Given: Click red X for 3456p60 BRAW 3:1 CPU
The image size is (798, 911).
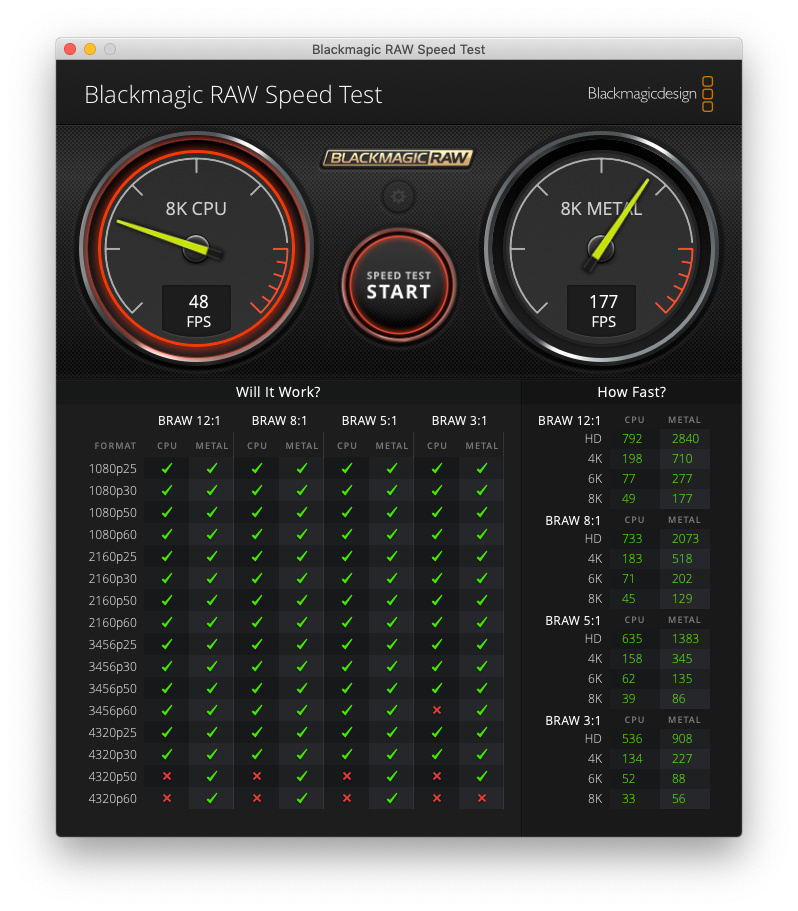Looking at the screenshot, I should point(437,710).
